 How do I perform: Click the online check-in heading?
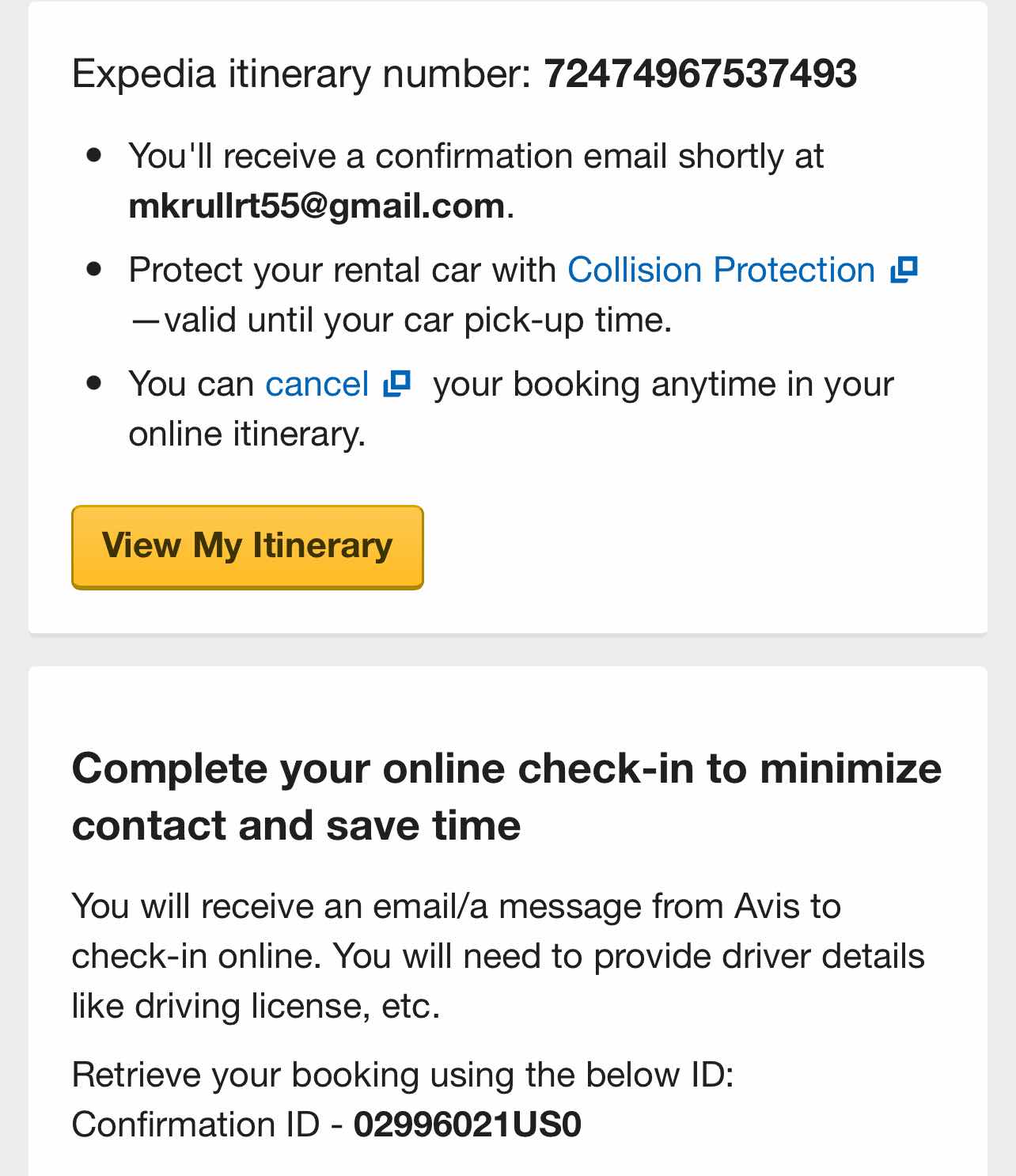pos(506,797)
